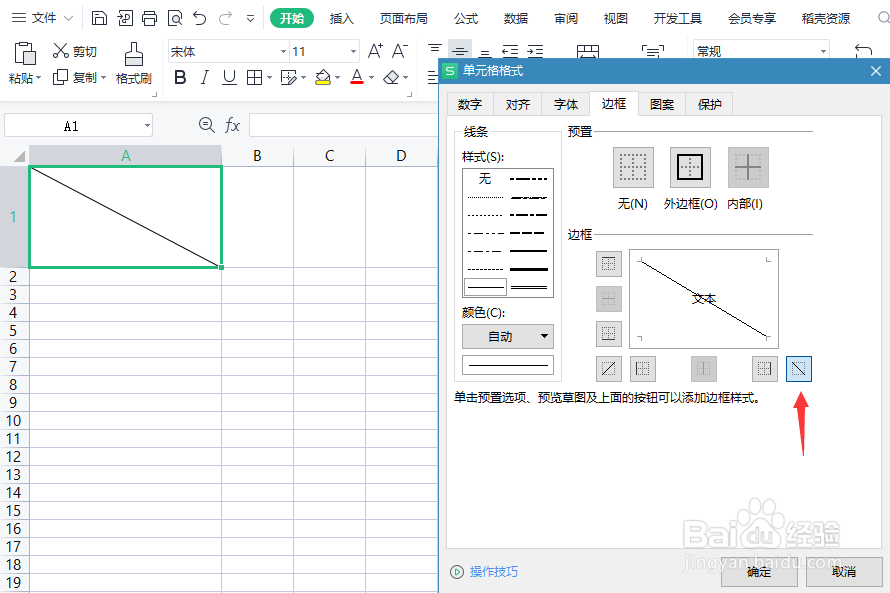Select the format painter tool 格式刷
This screenshot has height=593, width=890.
[x=133, y=64]
